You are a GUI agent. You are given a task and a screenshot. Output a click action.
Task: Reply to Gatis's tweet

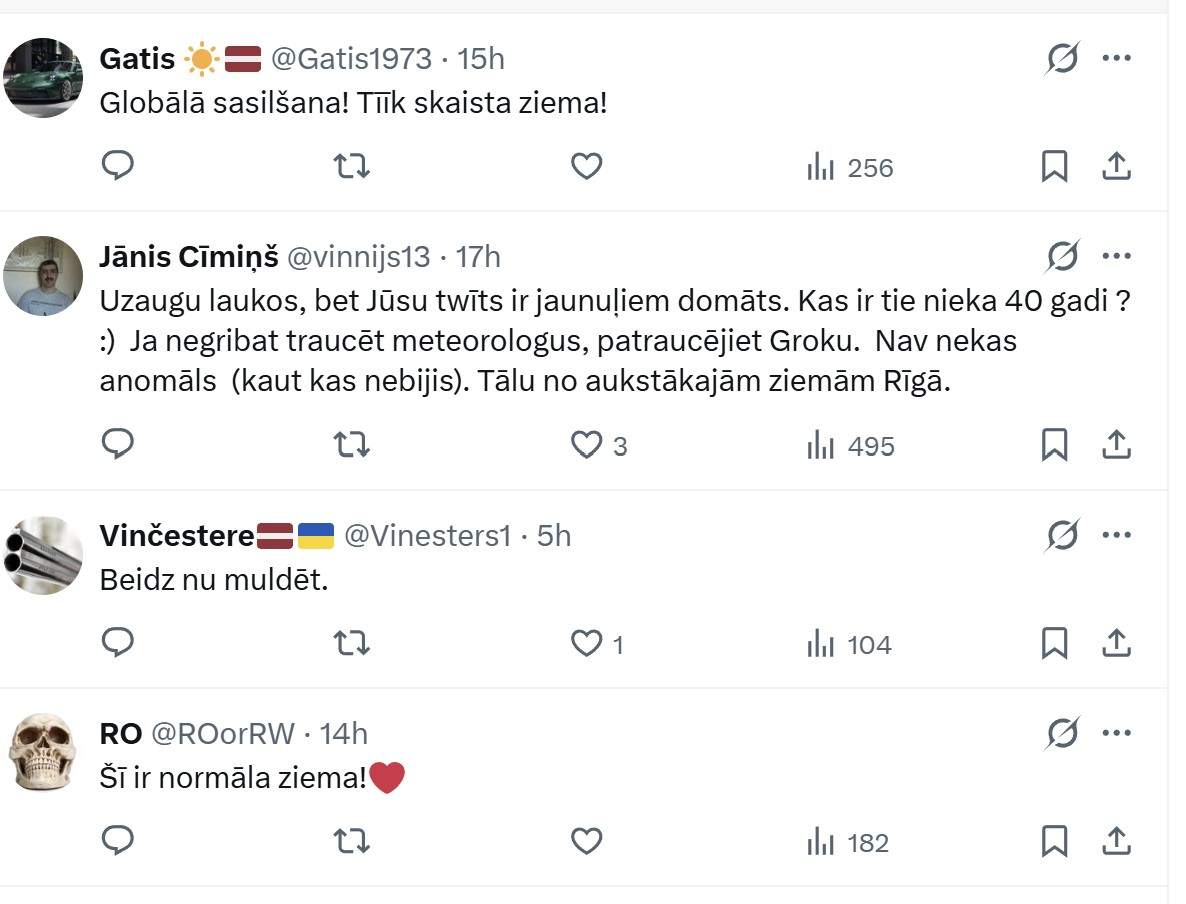click(x=118, y=166)
